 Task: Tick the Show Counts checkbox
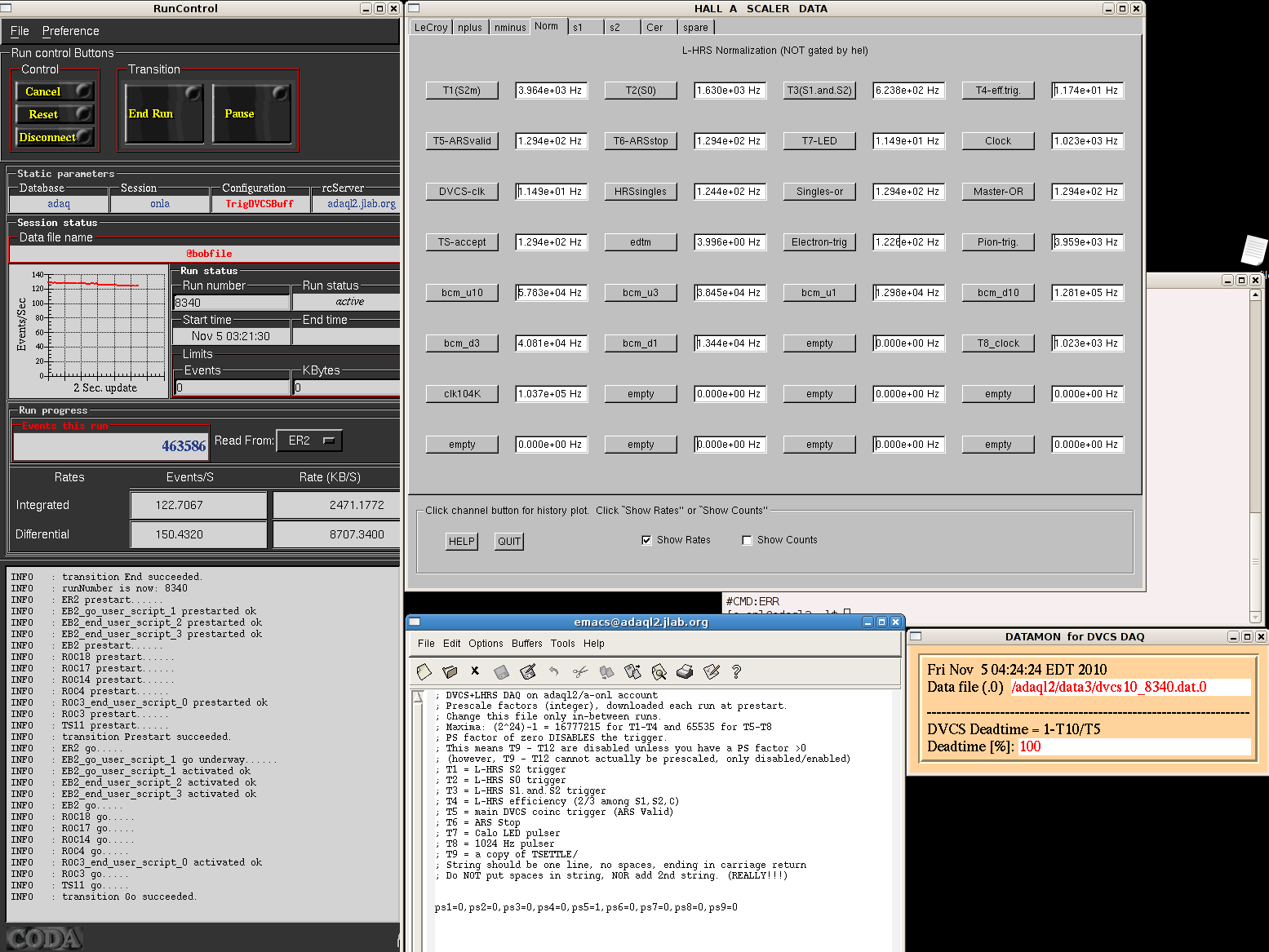(x=747, y=540)
